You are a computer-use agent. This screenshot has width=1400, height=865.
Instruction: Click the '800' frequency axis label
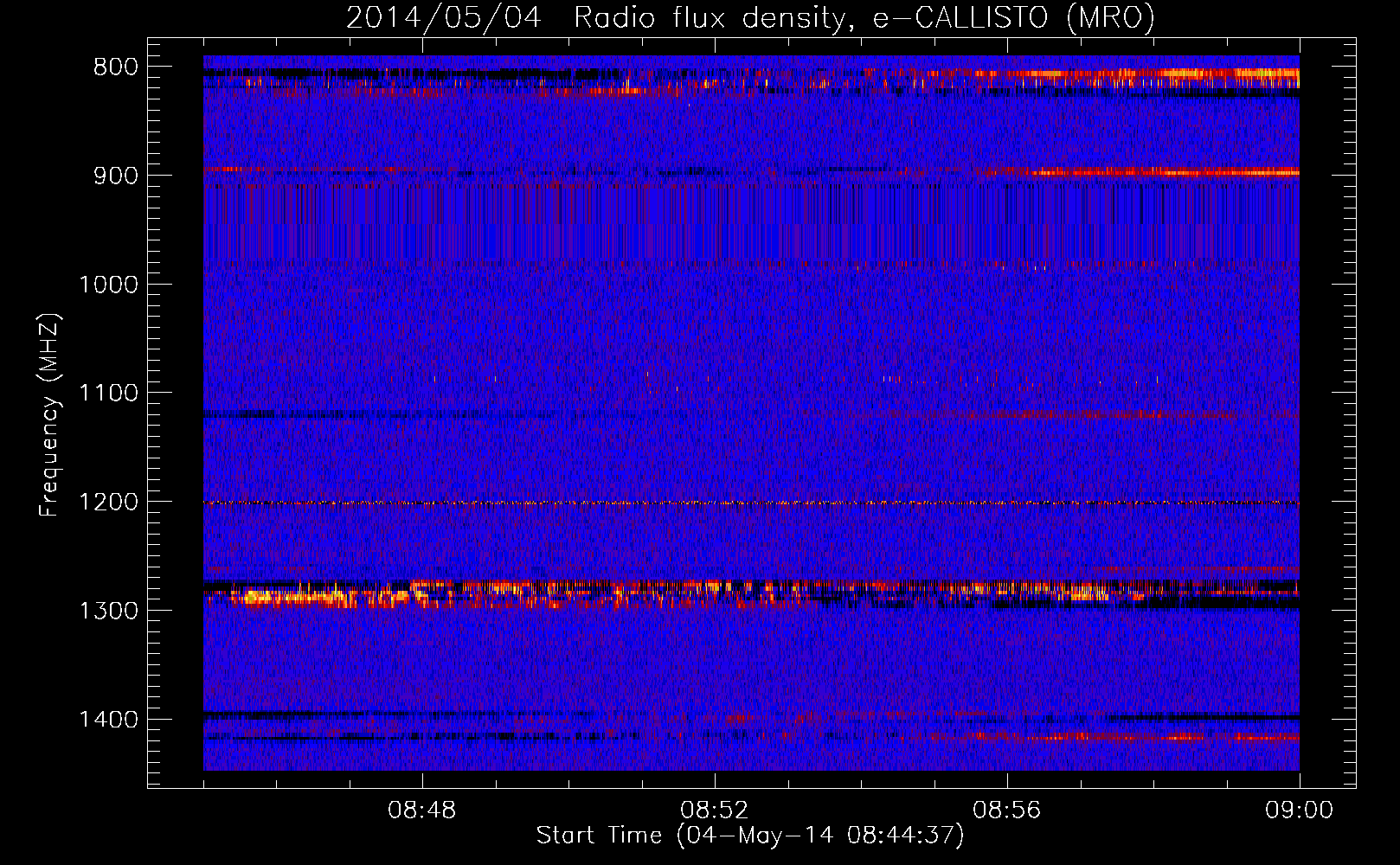[116, 67]
